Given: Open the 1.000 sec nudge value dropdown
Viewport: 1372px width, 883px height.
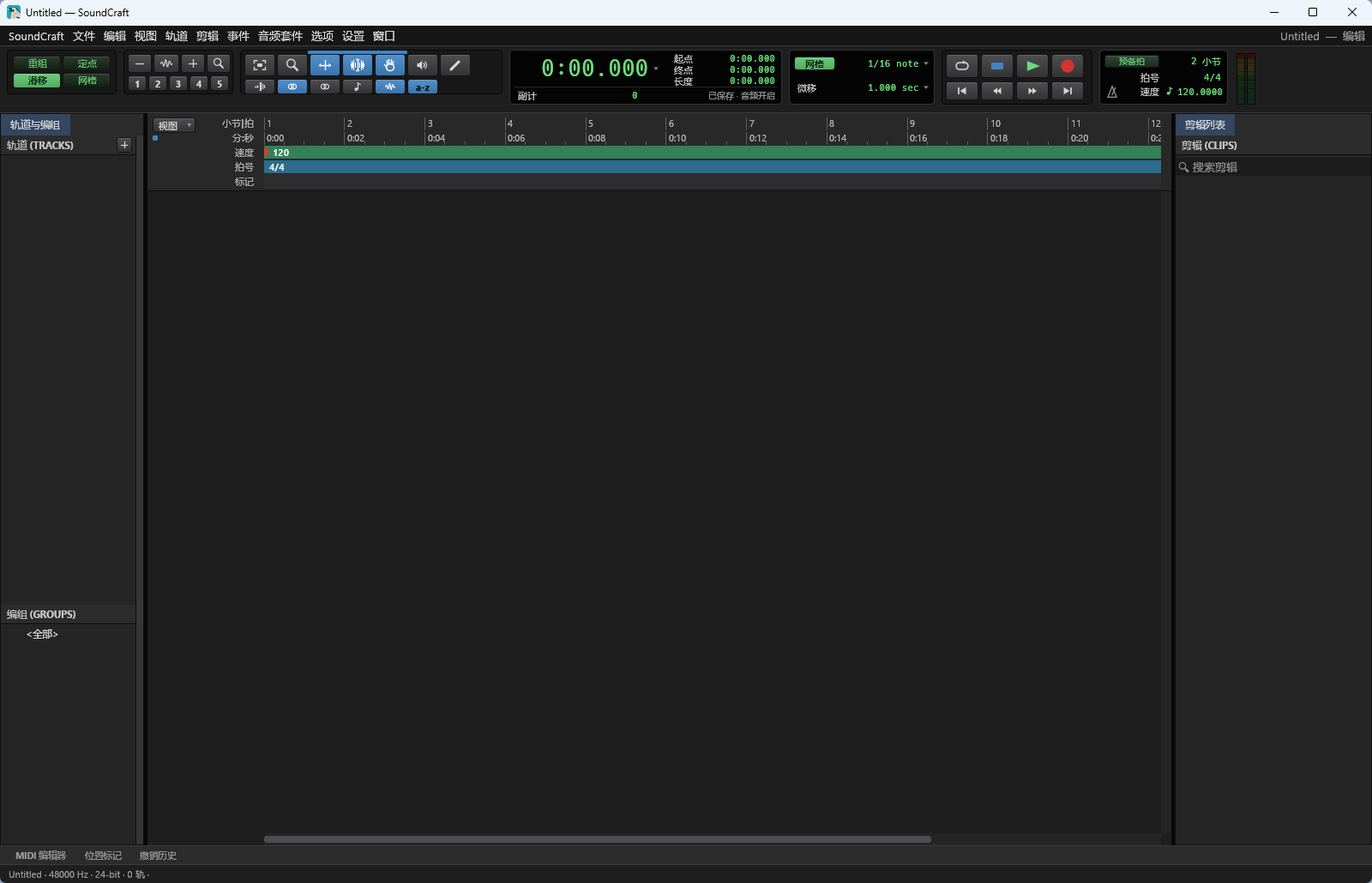Looking at the screenshot, I should tap(898, 87).
